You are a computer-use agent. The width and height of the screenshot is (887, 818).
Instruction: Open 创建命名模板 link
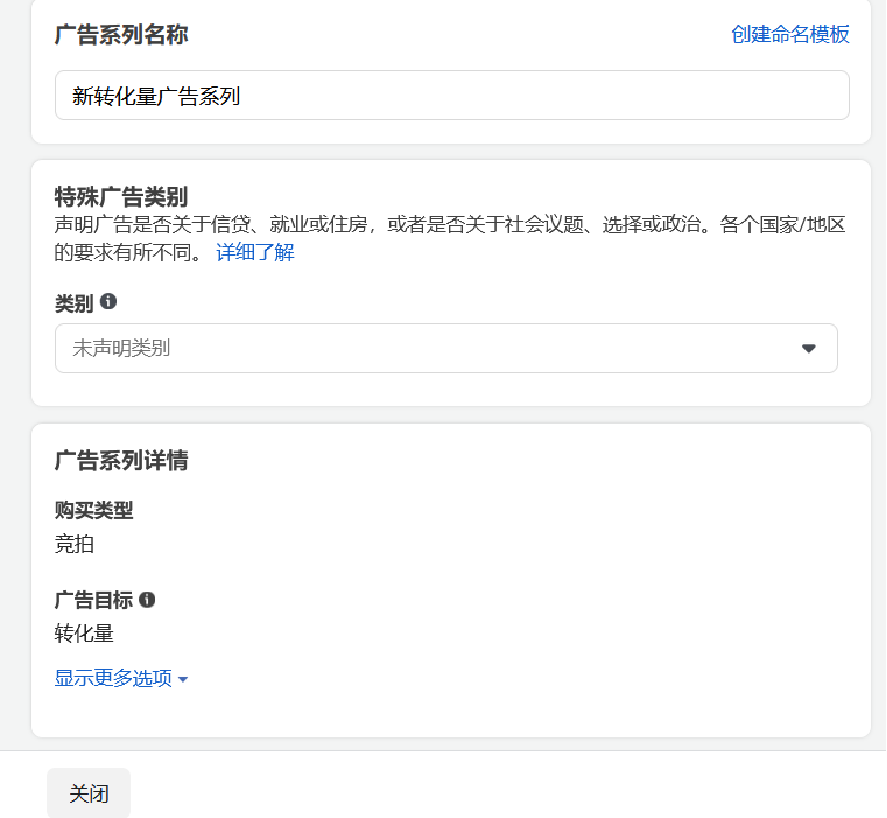[790, 35]
